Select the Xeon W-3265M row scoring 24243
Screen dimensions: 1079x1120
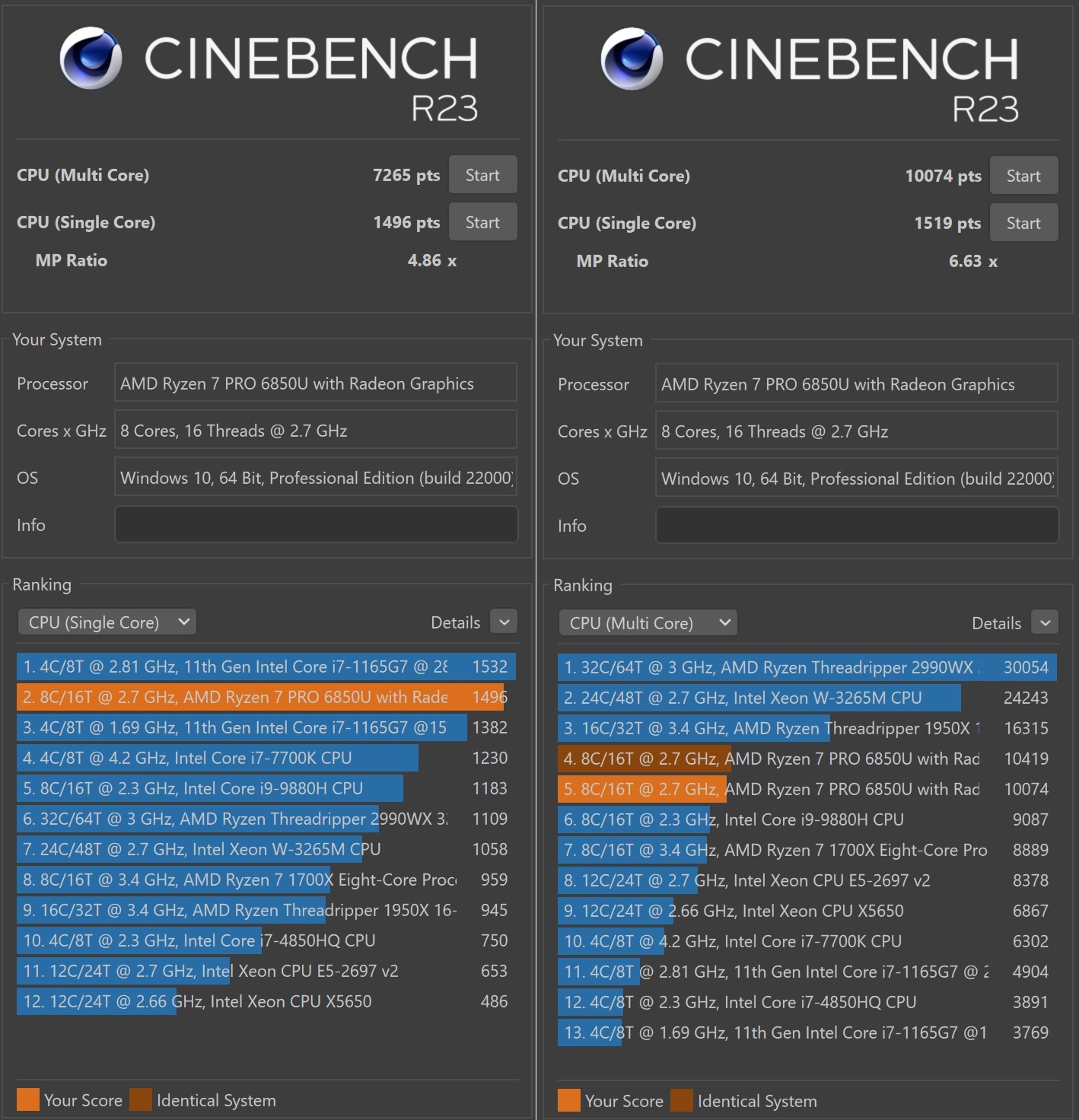point(807,698)
